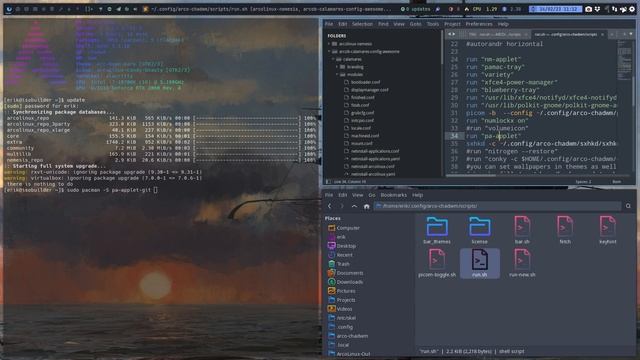Open .config bookmark in Places sidebar
The width and height of the screenshot is (640, 360).
point(341,327)
